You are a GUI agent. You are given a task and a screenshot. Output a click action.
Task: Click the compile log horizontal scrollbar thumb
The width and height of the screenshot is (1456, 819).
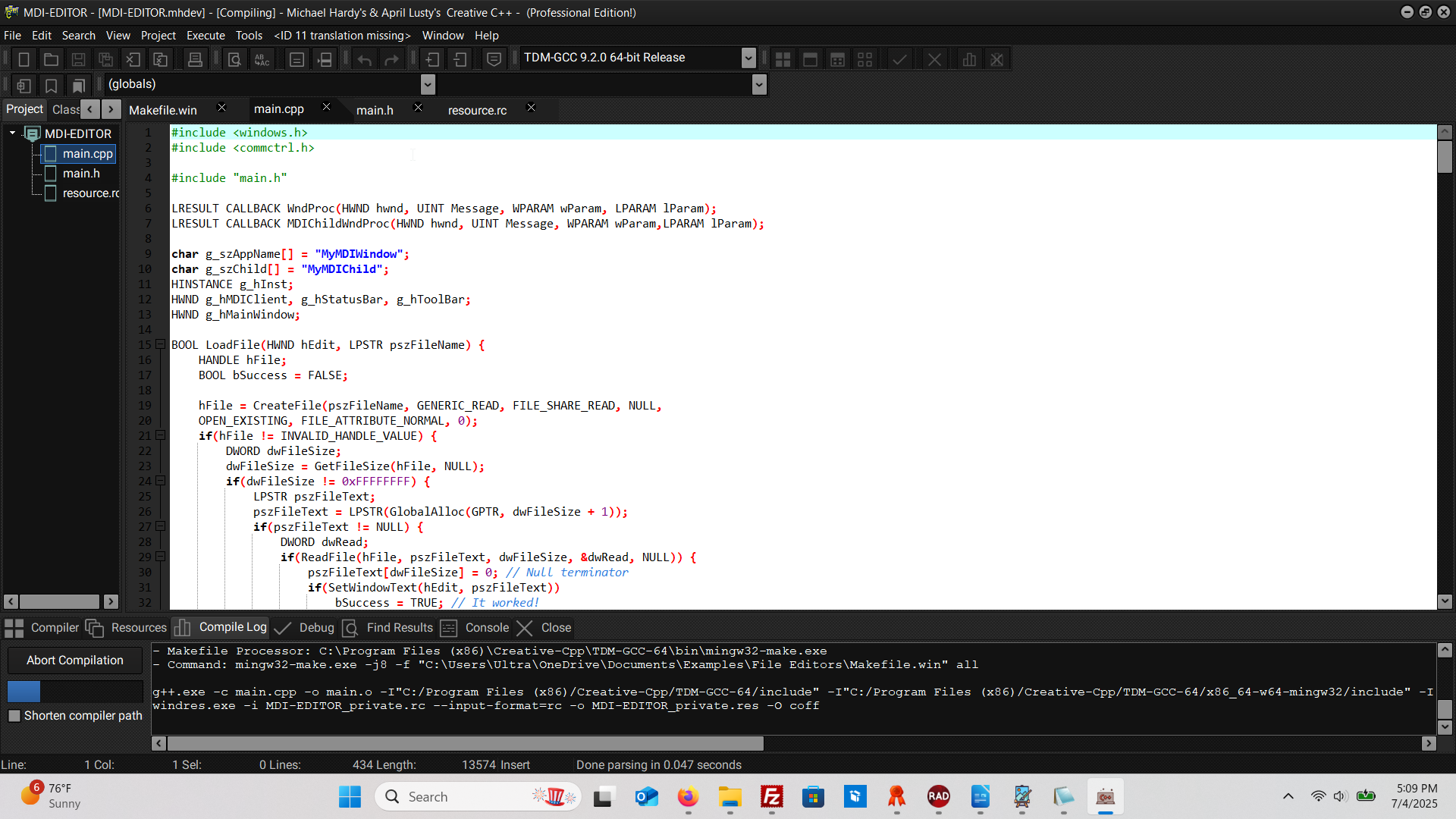[x=465, y=744]
